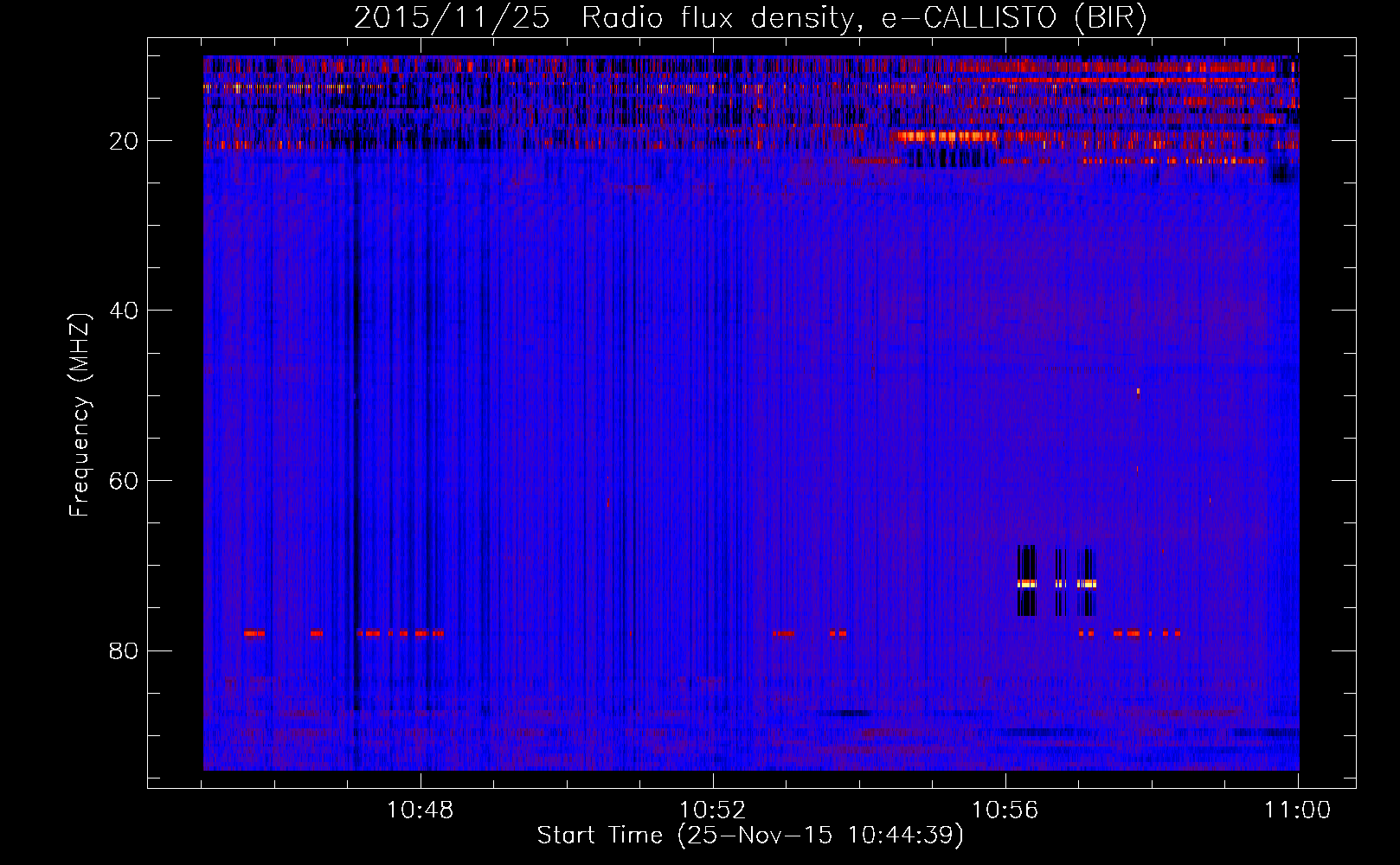Image resolution: width=1400 pixels, height=865 pixels.
Task: Click the '40' frequency tick label
Action: pyautogui.click(x=125, y=311)
